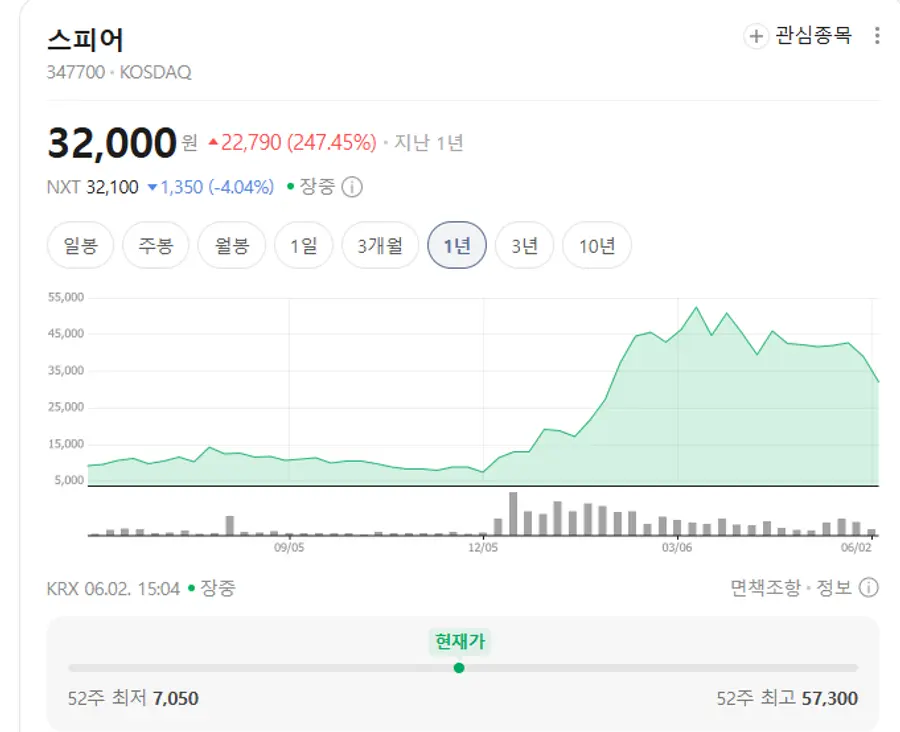Select the 일봉 daily candle tab
This screenshot has width=900, height=732.
[80, 245]
